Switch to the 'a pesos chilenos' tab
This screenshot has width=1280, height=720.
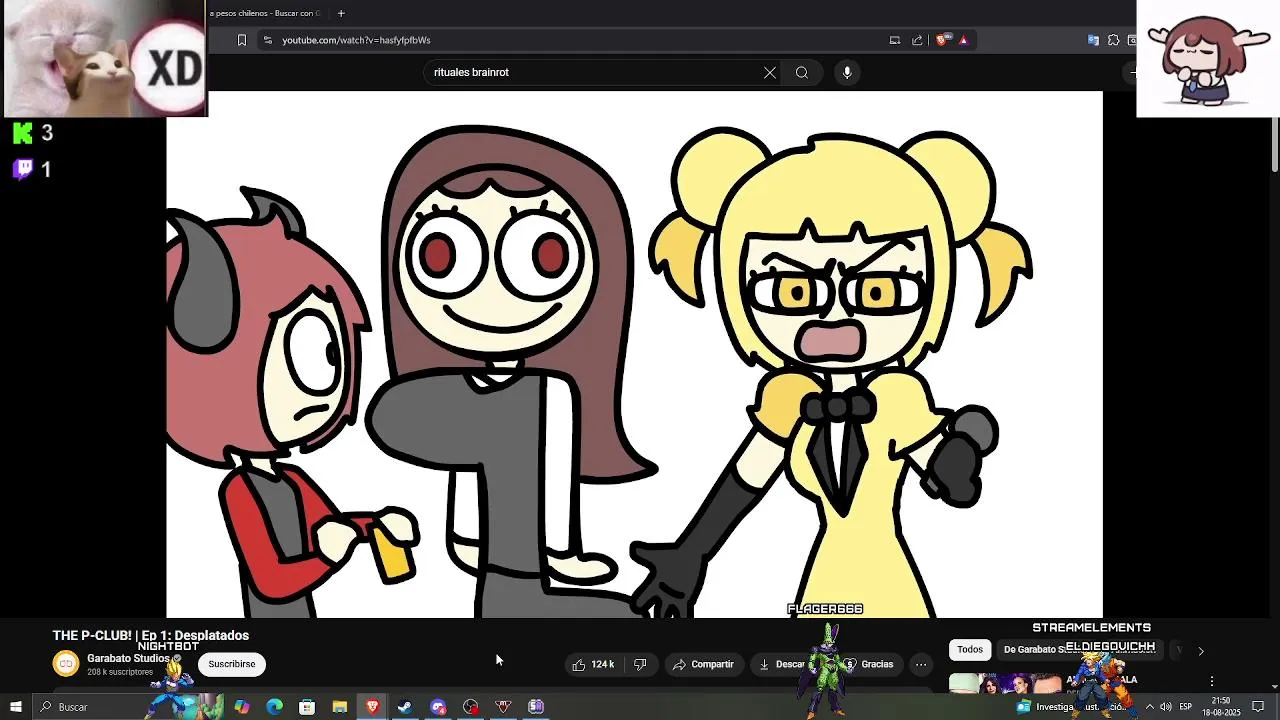264,13
